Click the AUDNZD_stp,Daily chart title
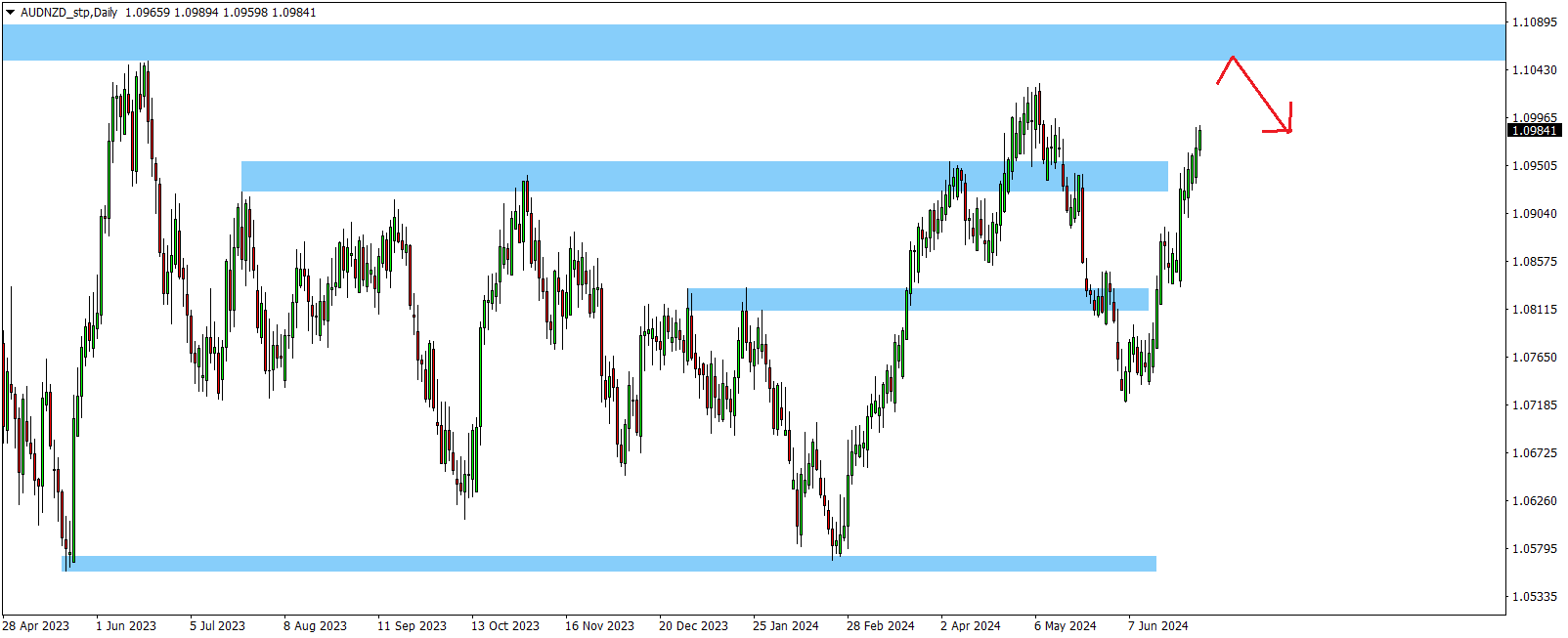 click(68, 13)
